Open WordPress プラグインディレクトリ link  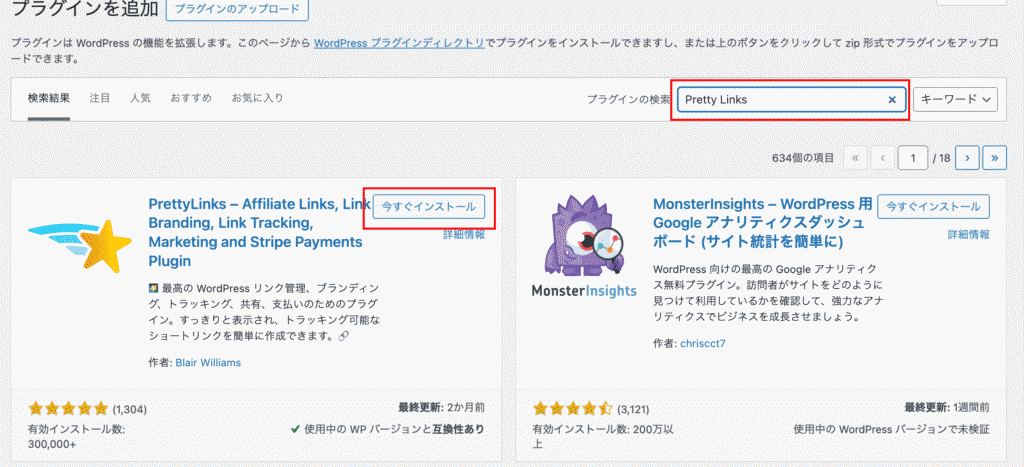[x=399, y=44]
